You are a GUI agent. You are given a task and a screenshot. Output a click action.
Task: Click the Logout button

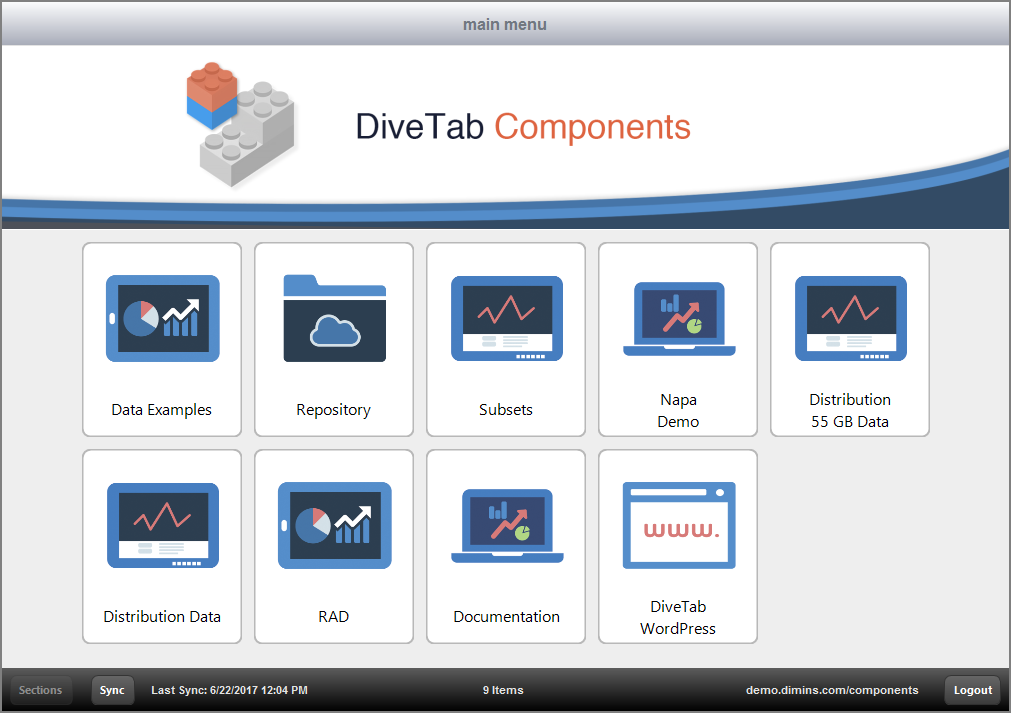coord(971,690)
